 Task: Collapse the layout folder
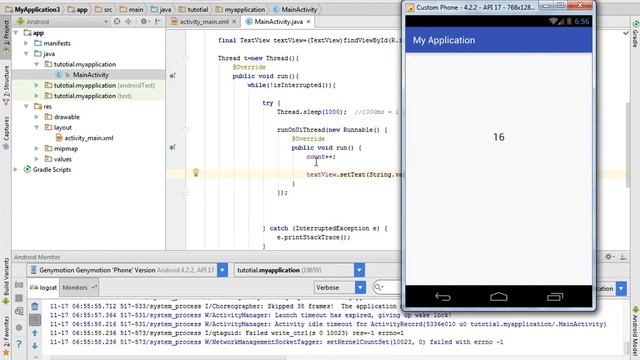(37, 127)
